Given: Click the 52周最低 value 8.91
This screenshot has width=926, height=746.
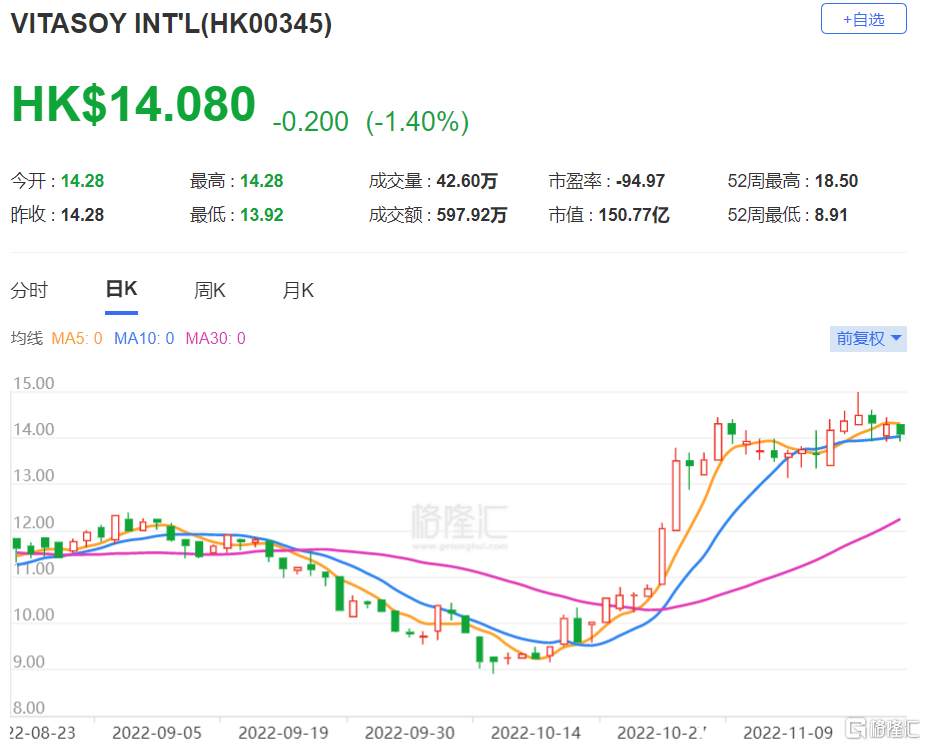Looking at the screenshot, I should pos(832,214).
